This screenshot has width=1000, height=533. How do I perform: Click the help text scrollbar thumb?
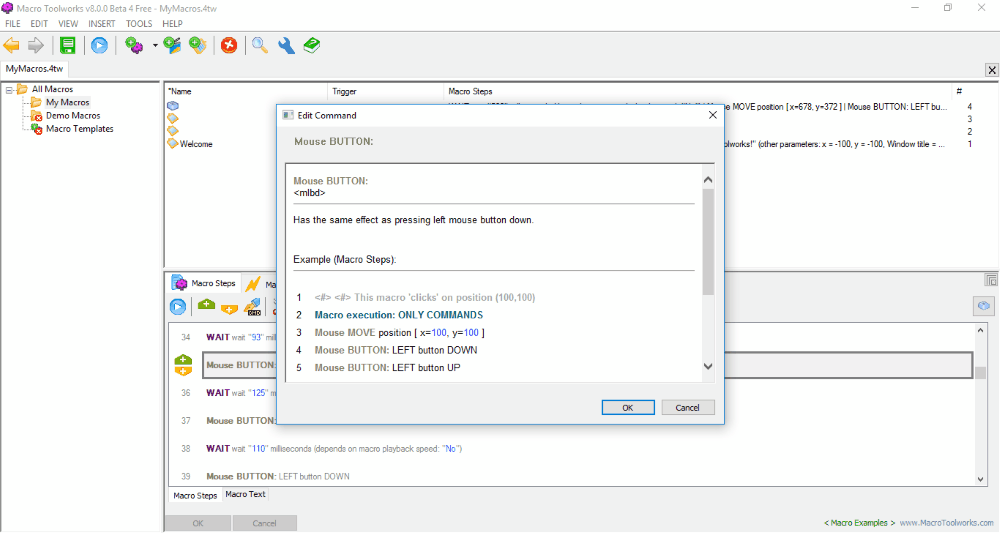point(708,242)
